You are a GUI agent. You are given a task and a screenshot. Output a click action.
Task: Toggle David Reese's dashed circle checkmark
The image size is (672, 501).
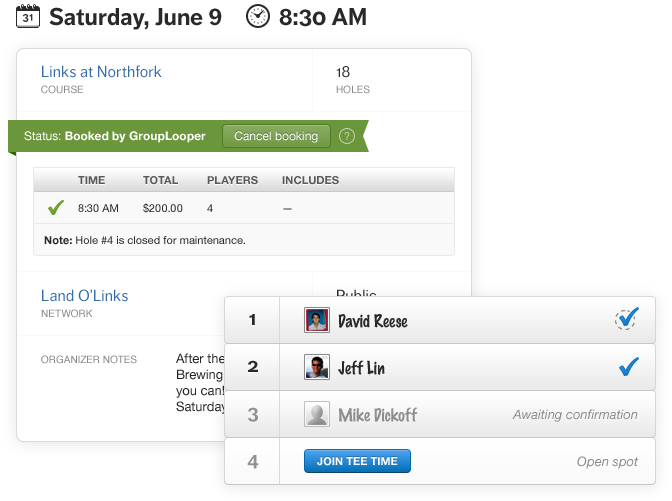coord(627,320)
